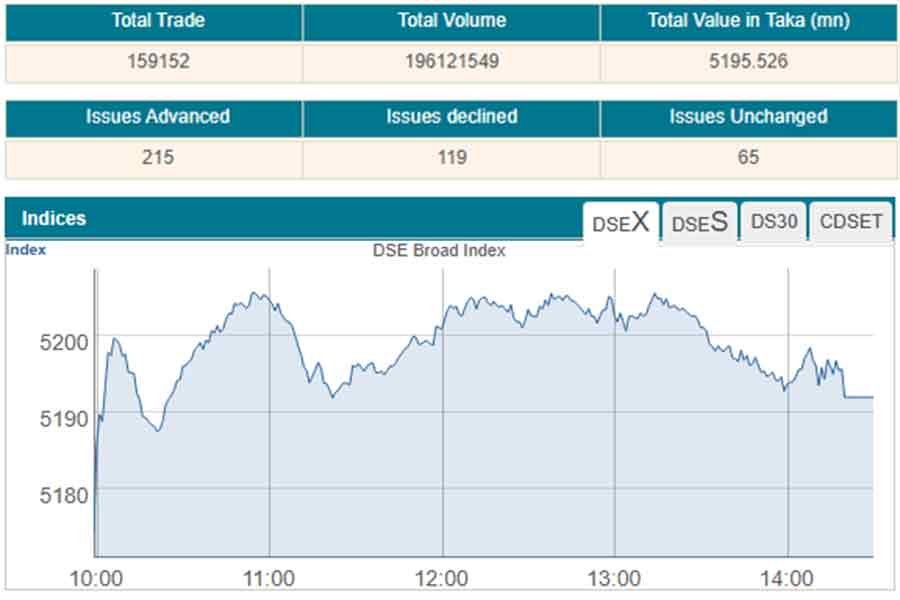Select the total volume figure 196121549
Image resolution: width=900 pixels, height=600 pixels.
(452, 62)
